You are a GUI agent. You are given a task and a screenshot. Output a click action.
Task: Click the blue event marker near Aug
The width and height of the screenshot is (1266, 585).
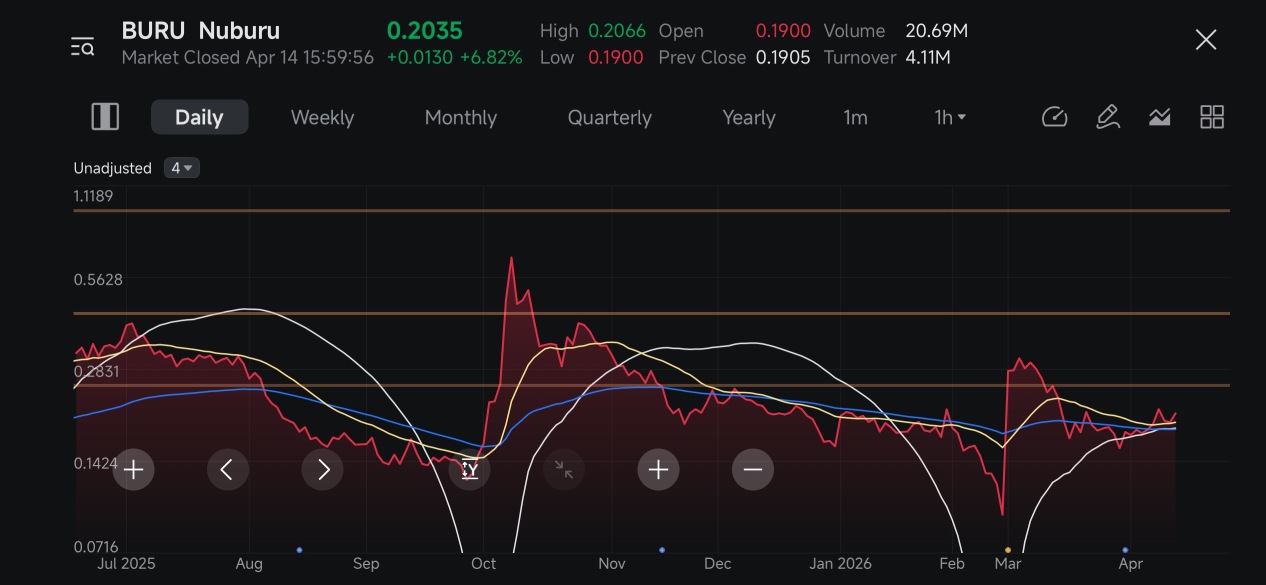point(299,550)
